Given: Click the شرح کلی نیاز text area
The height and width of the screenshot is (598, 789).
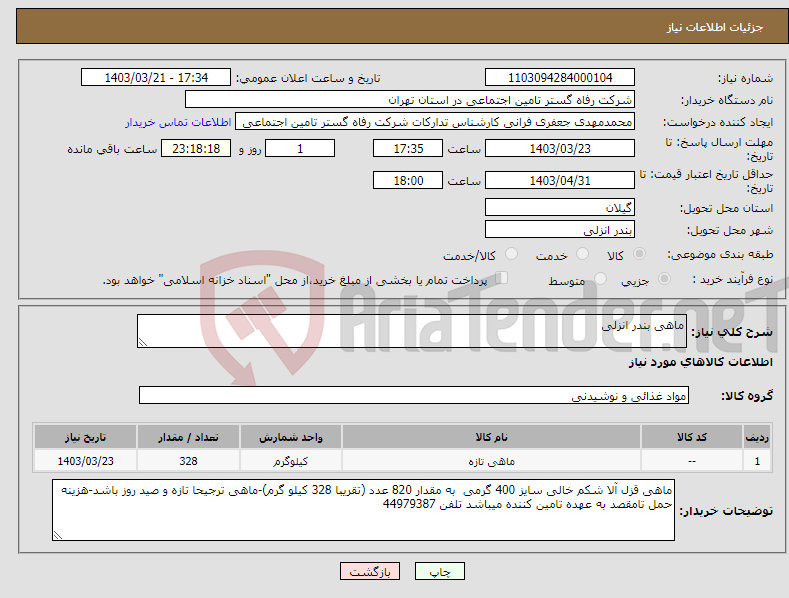Looking at the screenshot, I should click(412, 331).
